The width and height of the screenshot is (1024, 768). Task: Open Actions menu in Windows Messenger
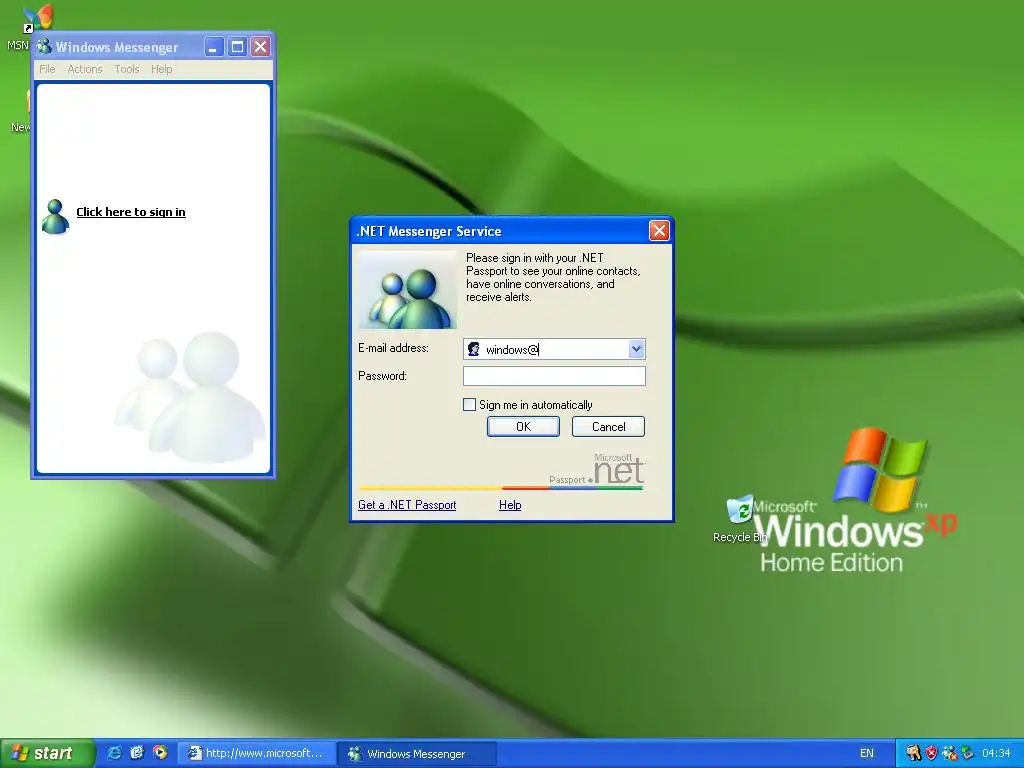tap(85, 69)
